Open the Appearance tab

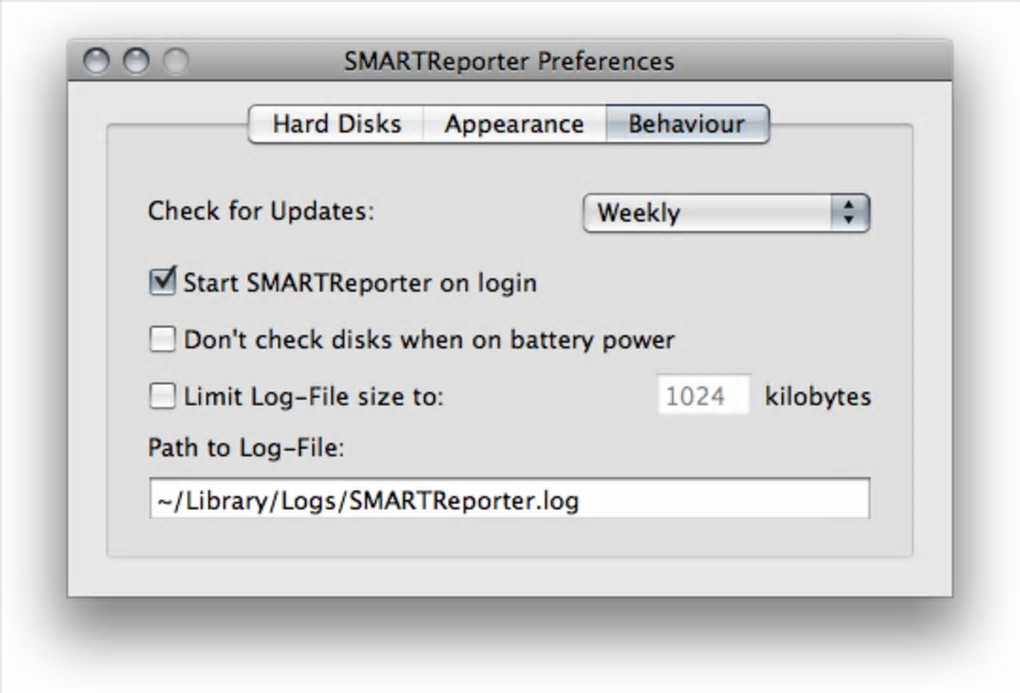click(x=514, y=124)
